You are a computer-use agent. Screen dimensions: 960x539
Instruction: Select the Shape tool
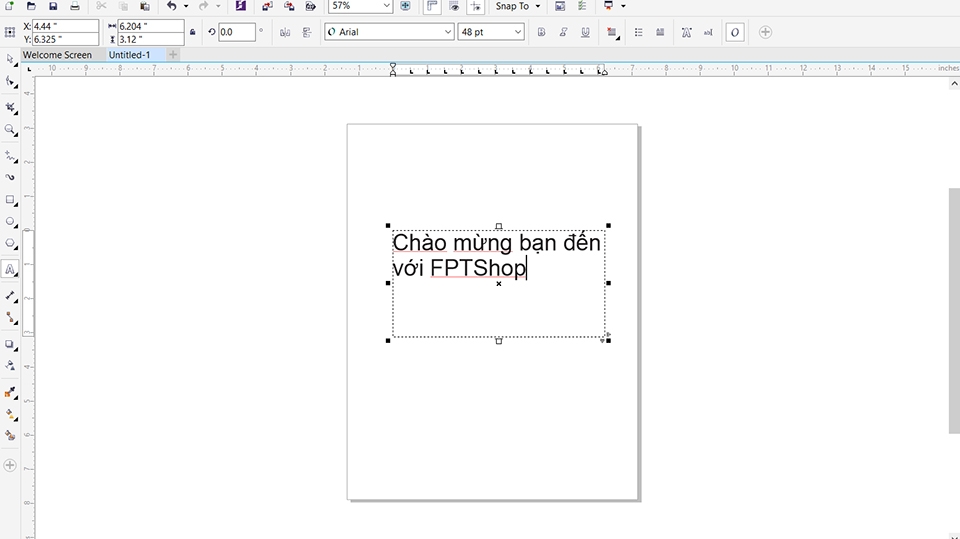pos(10,81)
